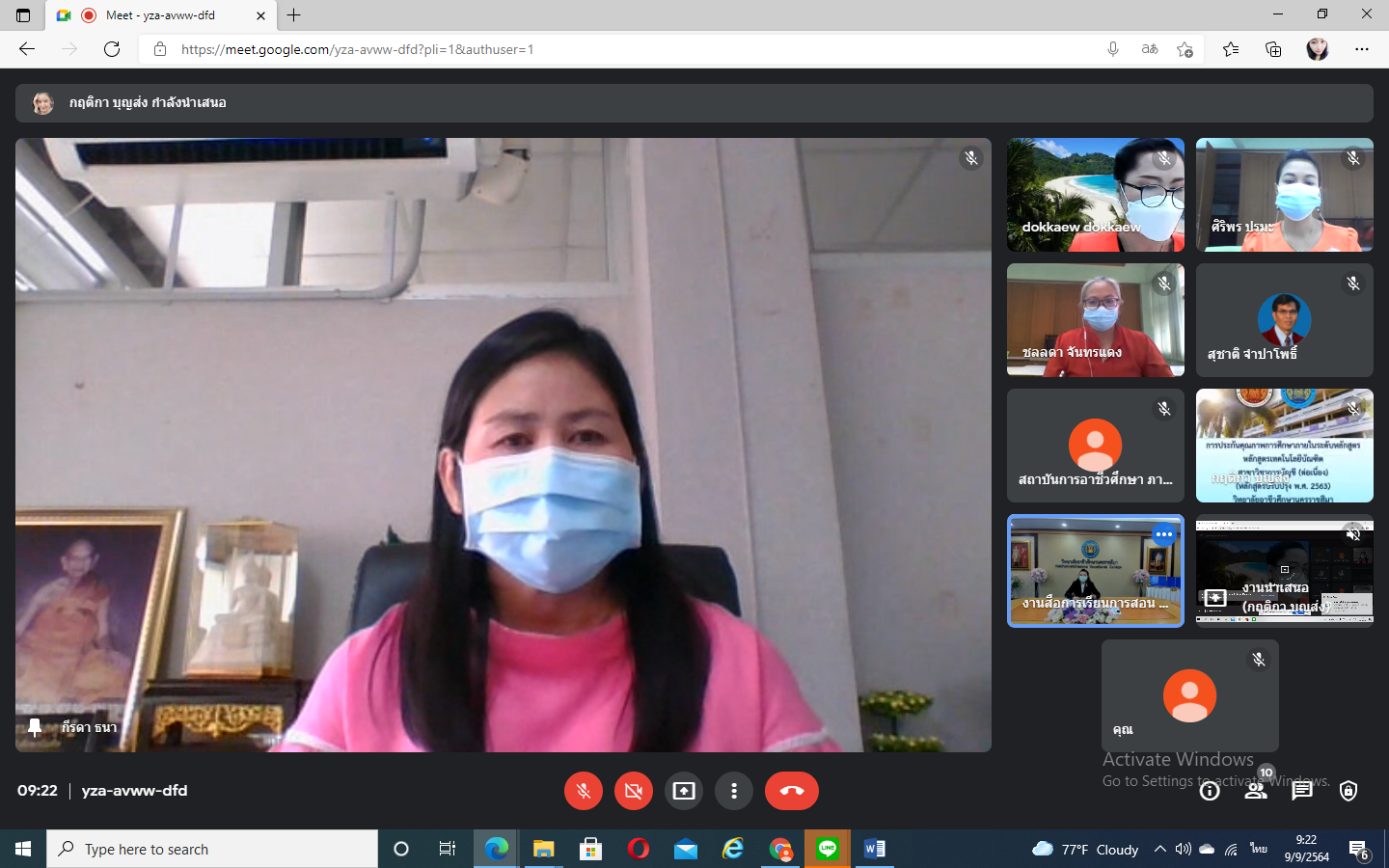Select the dokkaew dokkaew video tile
This screenshot has height=868, width=1389.
coord(1095,195)
